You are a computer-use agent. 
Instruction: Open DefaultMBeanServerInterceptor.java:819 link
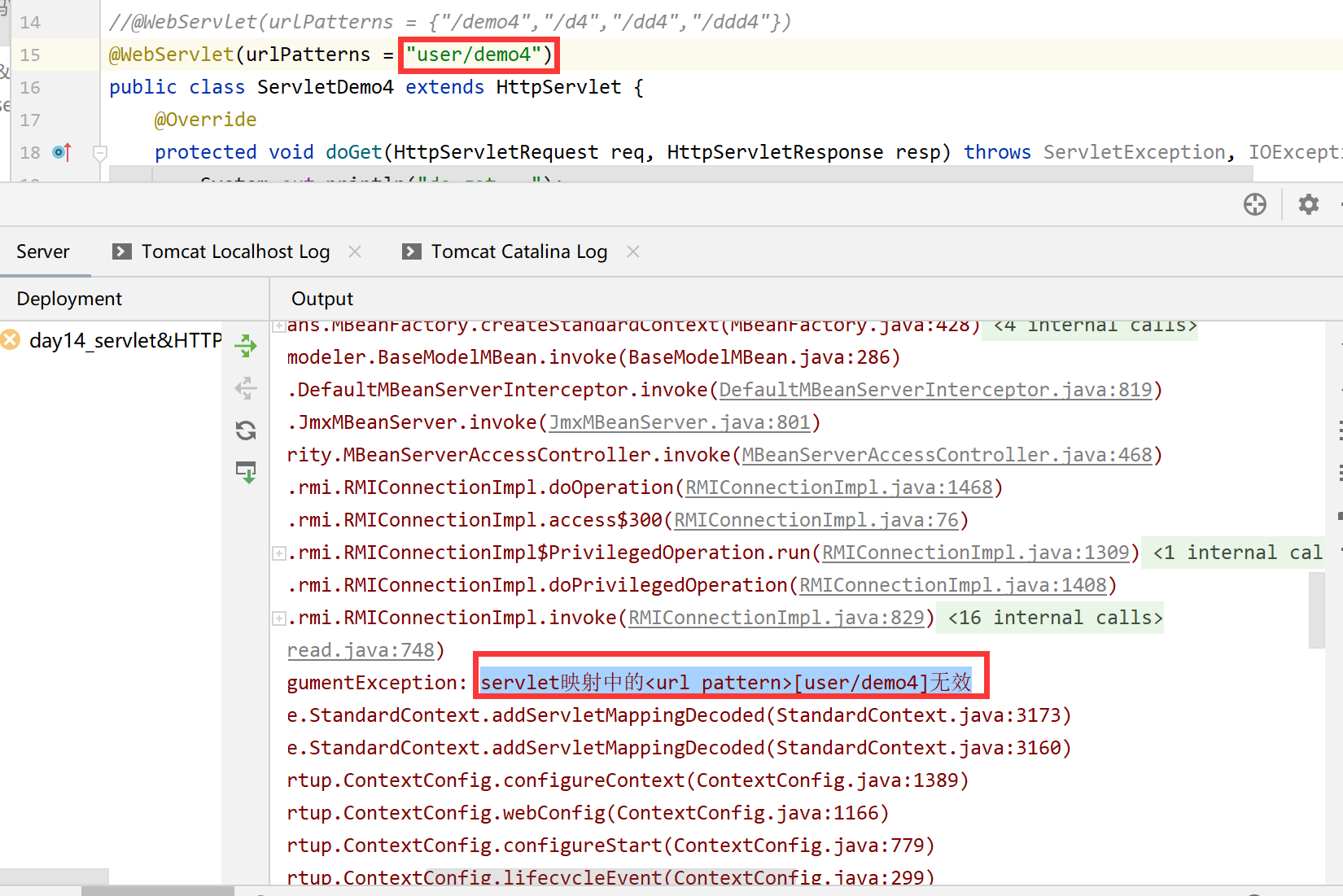(x=935, y=390)
